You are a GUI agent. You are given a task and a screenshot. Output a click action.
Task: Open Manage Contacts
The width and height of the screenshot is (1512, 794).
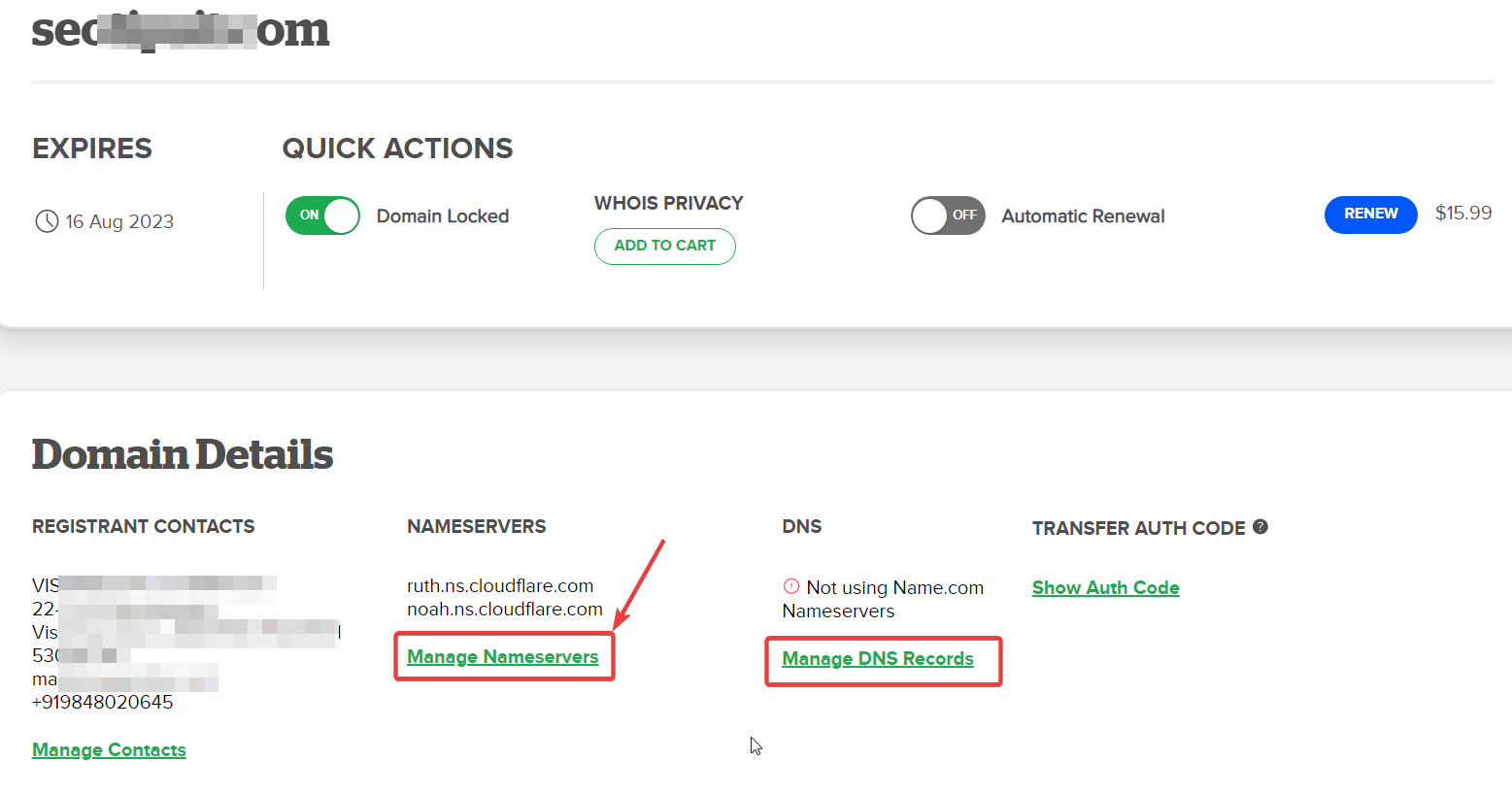coord(109,749)
